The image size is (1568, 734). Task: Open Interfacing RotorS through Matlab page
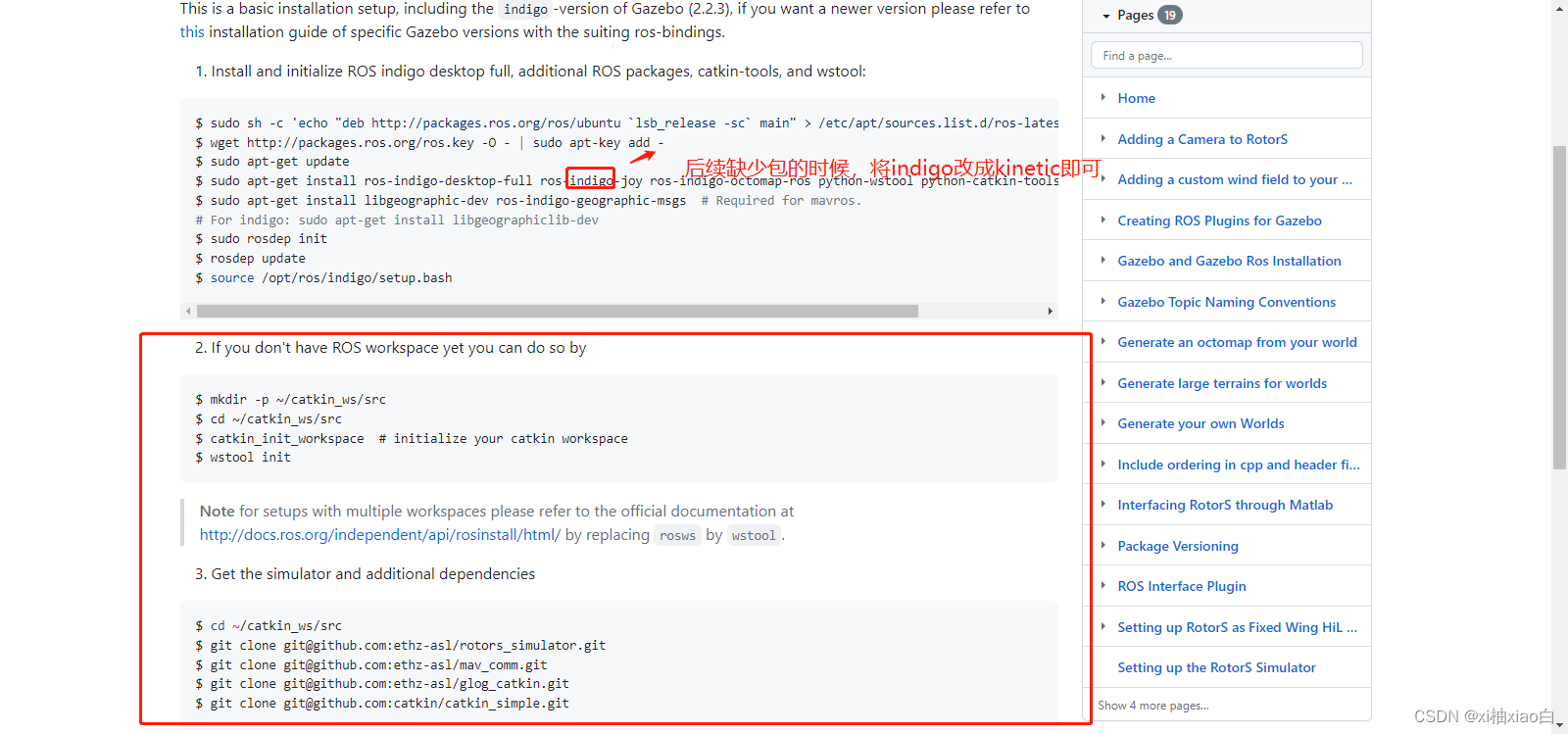pos(1225,505)
